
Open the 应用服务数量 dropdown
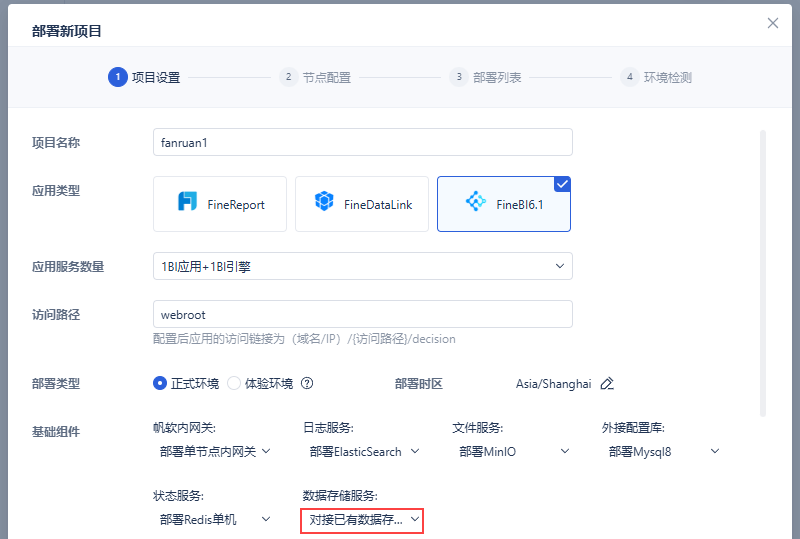coord(363,266)
